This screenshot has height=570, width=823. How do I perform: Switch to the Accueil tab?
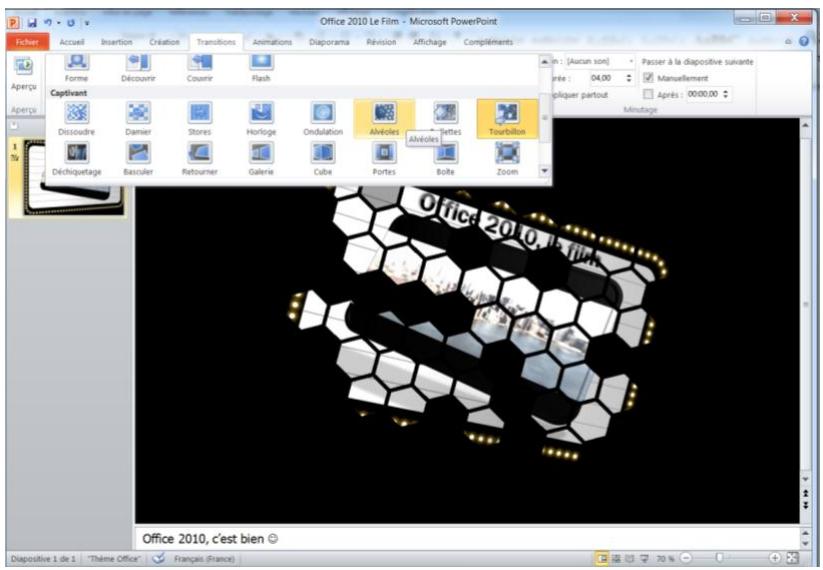(72, 41)
